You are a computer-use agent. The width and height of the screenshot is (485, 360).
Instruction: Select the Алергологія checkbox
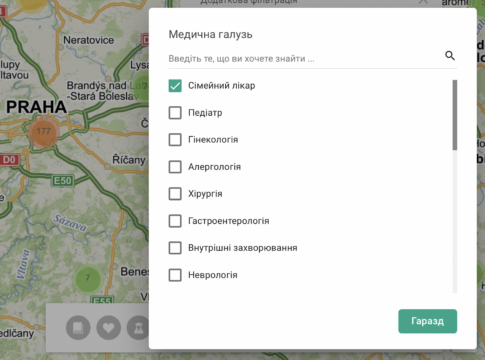(x=175, y=167)
